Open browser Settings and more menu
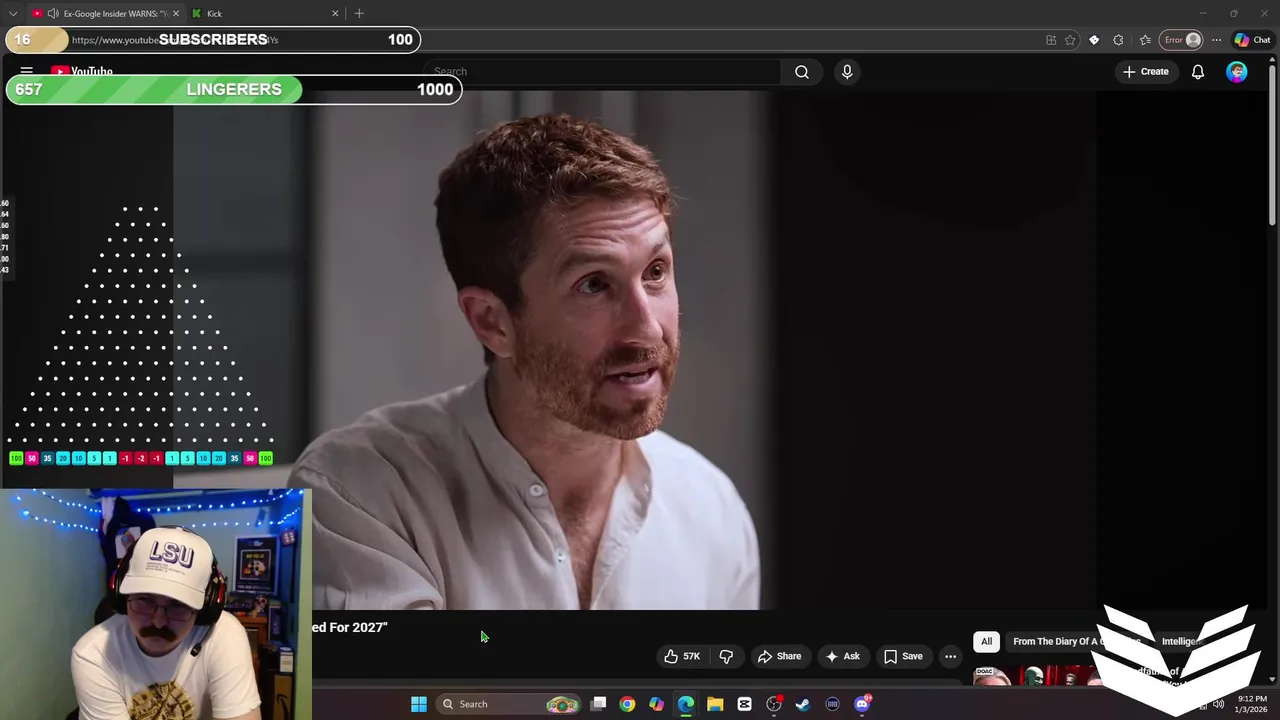Screen dimensions: 1280x720 [x=1216, y=40]
